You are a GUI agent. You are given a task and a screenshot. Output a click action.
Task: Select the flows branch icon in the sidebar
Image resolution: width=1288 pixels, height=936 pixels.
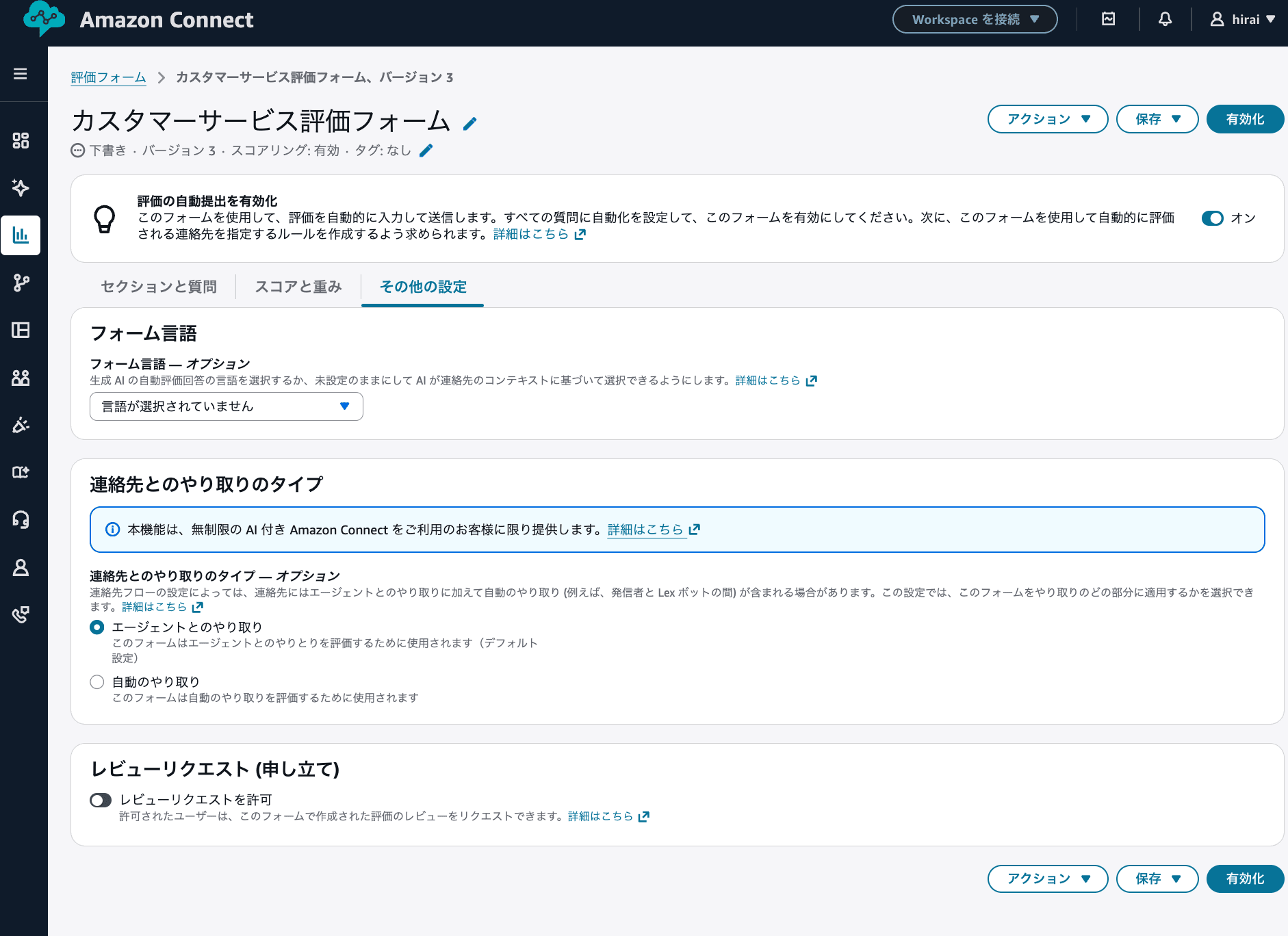21,283
